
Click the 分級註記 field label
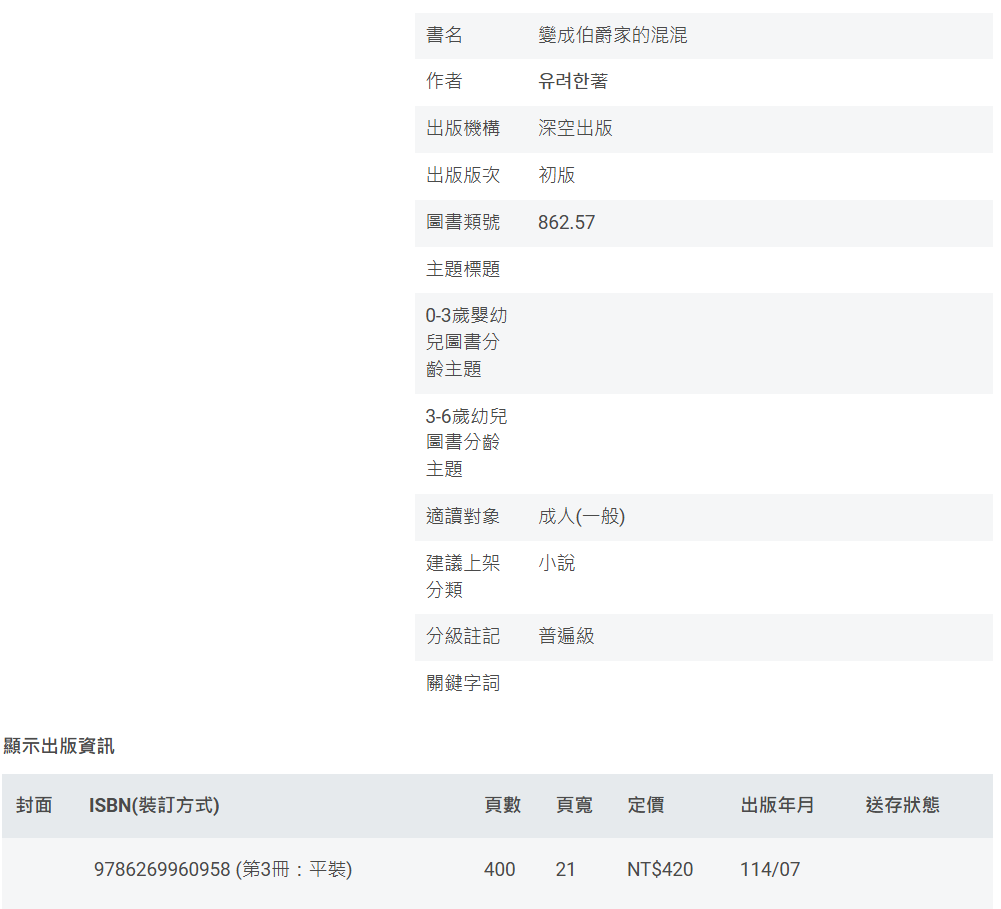coord(463,636)
